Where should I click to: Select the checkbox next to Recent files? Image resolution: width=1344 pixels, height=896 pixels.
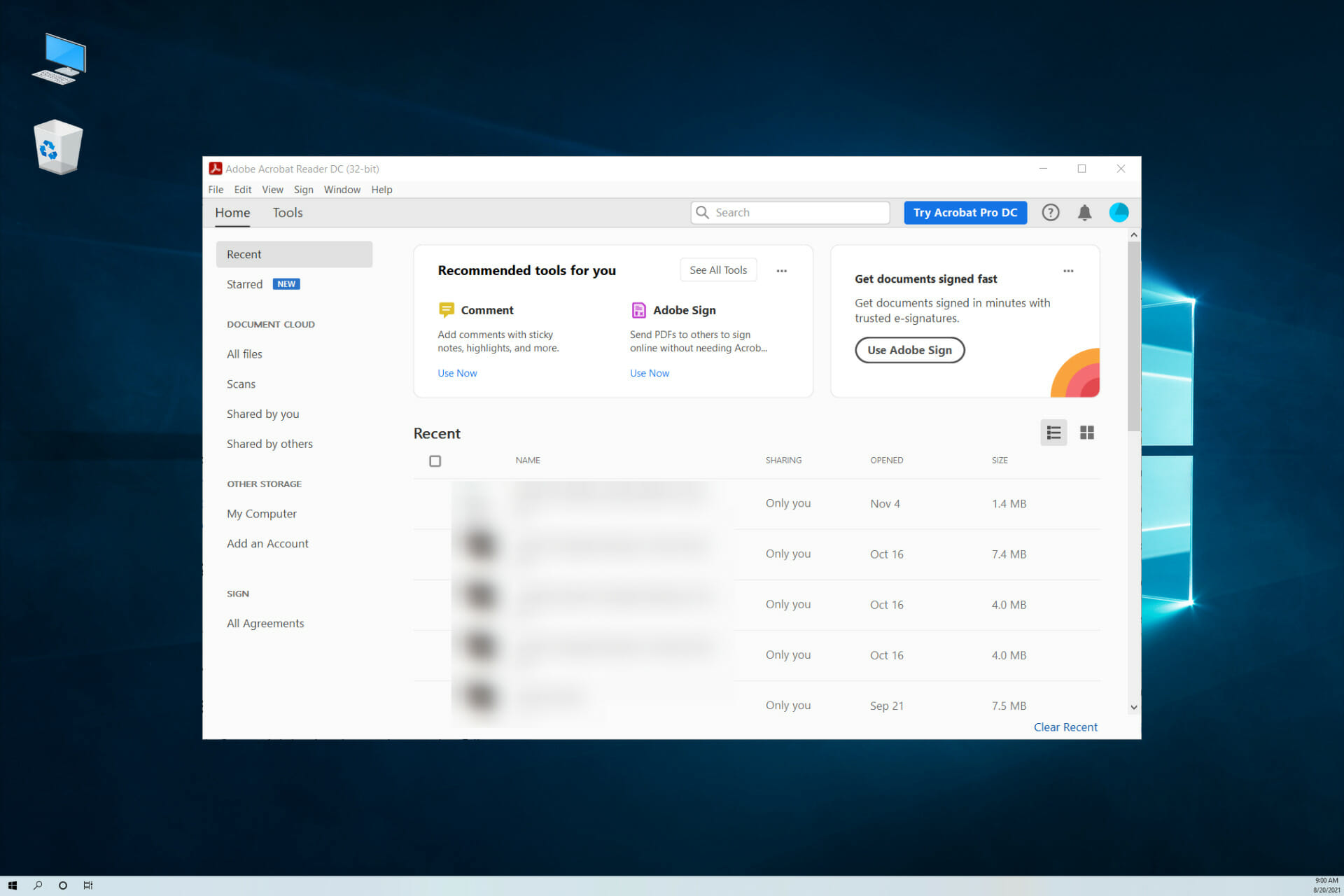(435, 460)
